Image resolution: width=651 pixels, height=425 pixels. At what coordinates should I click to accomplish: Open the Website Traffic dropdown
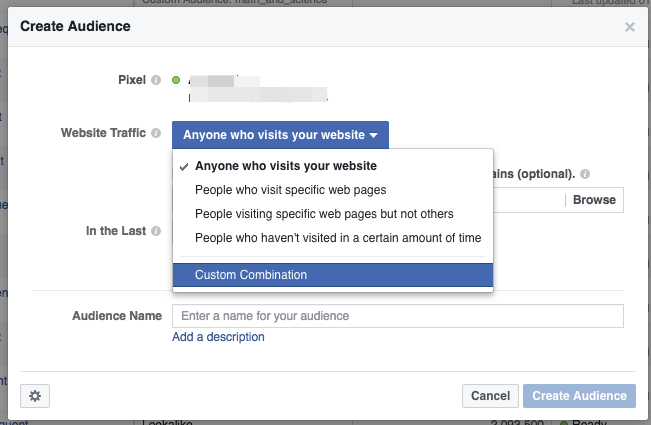tap(280, 135)
